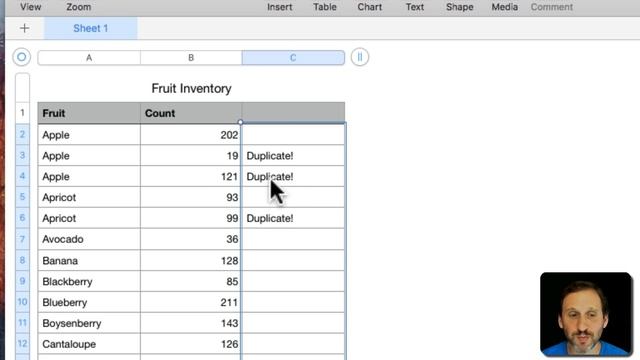This screenshot has width=640, height=360.
Task: Select the cell with count 19
Action: coord(191,156)
